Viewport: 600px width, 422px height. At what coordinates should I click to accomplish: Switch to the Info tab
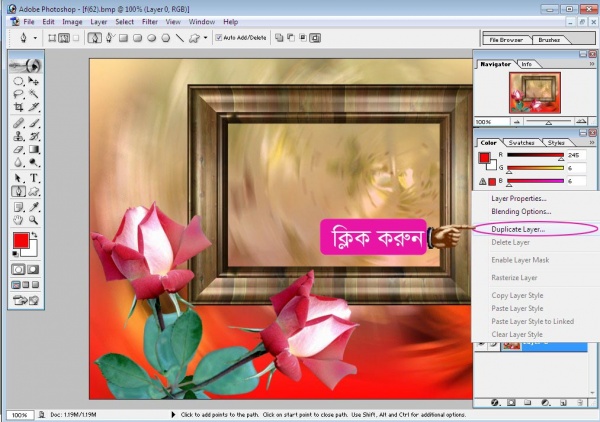527,64
